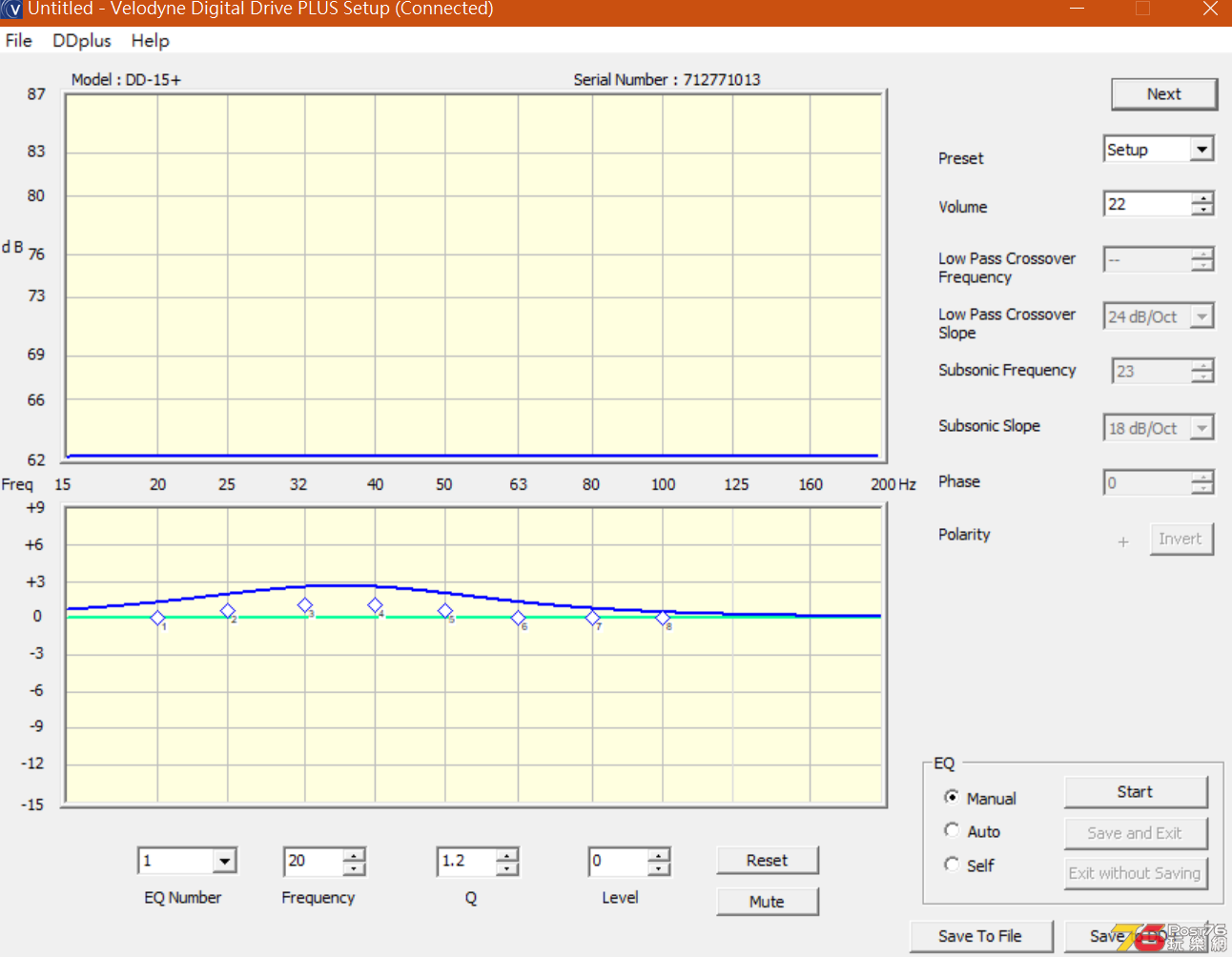Open the Low Pass Crossover Slope dropdown
1232x957 pixels.
[1201, 316]
